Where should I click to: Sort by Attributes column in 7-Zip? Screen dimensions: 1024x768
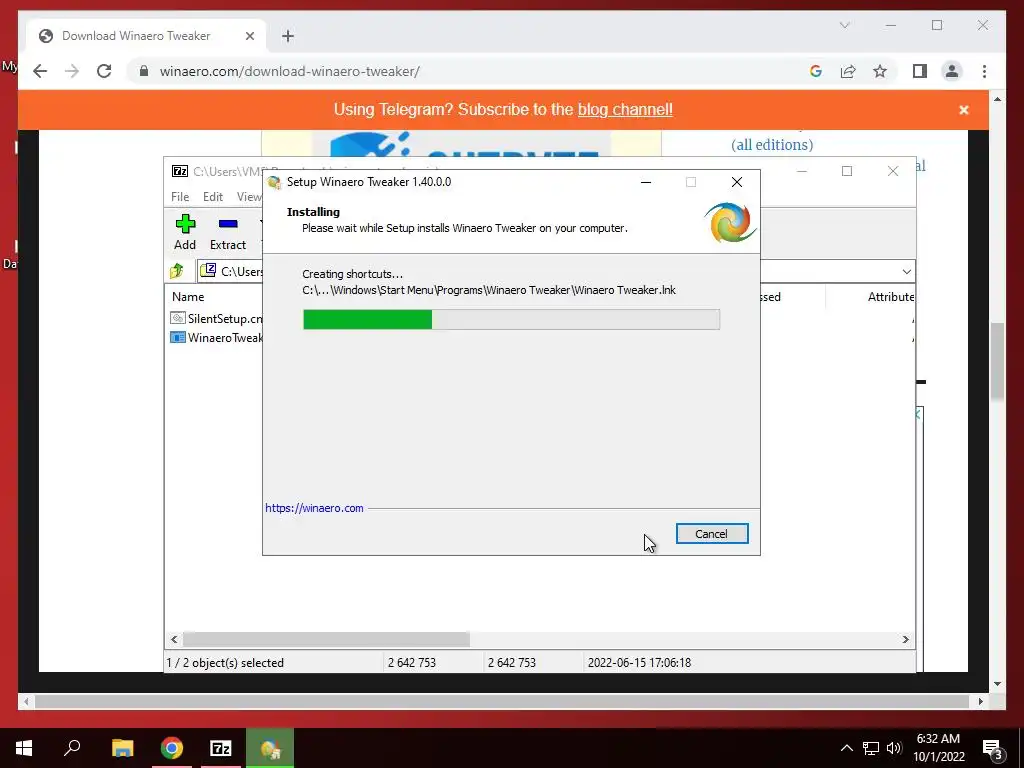(x=891, y=296)
